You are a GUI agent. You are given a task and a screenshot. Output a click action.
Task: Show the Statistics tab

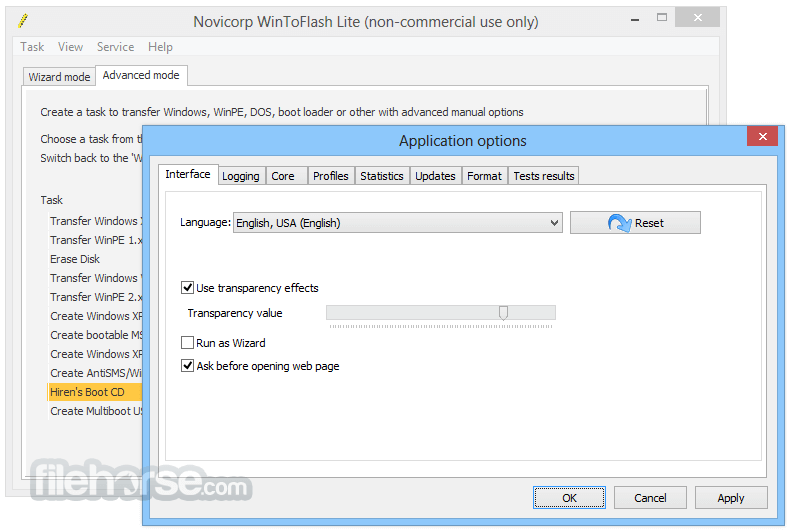382,176
